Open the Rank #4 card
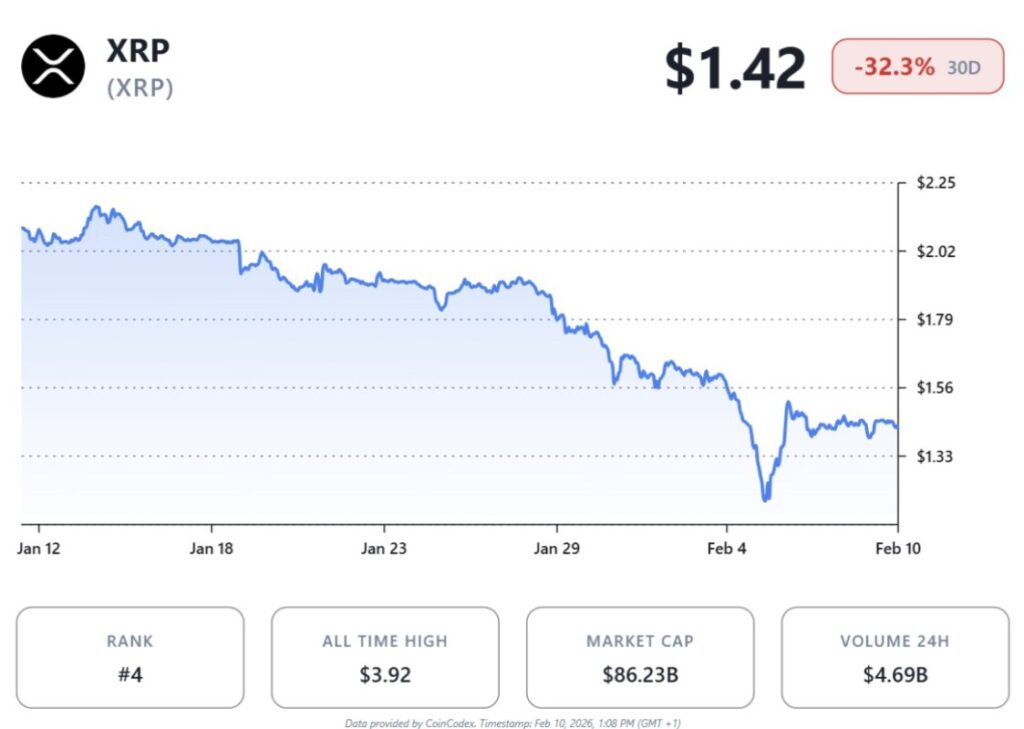Viewport: 1024px width, 729px height. tap(130, 657)
